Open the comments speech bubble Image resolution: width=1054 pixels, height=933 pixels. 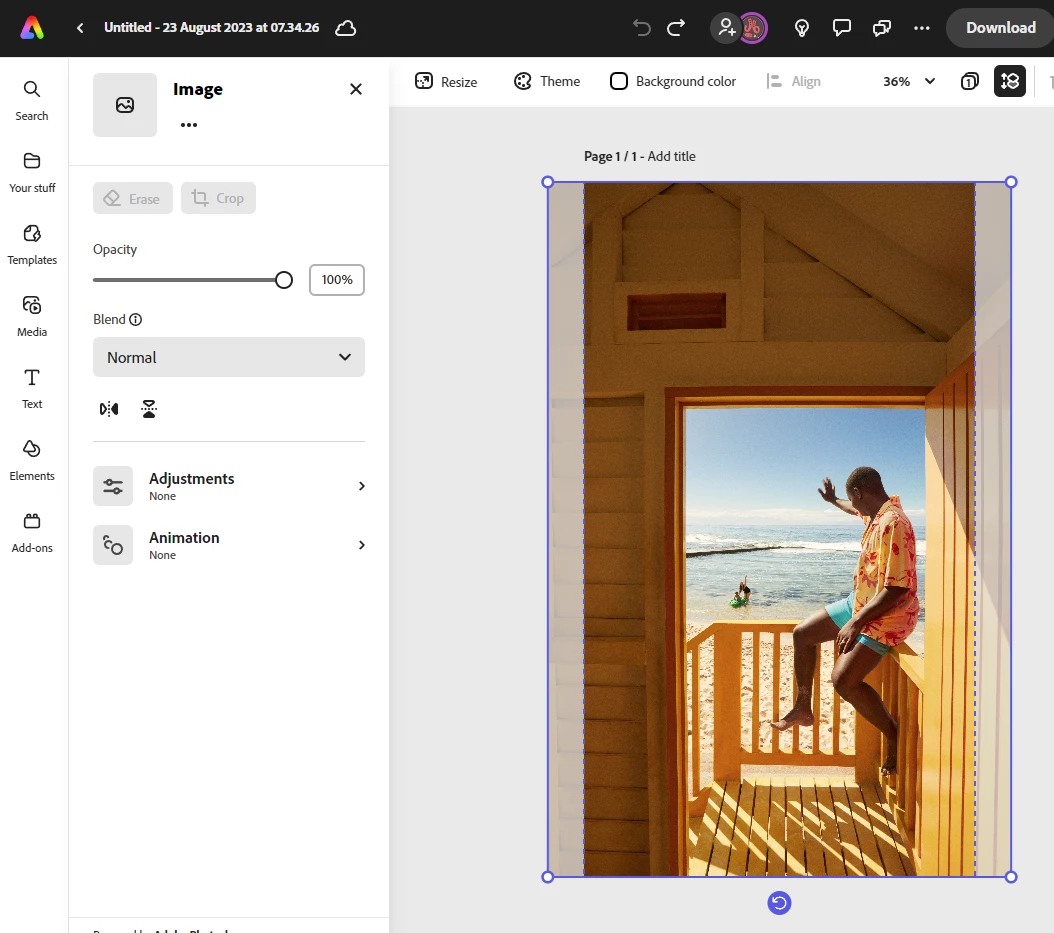tap(842, 28)
